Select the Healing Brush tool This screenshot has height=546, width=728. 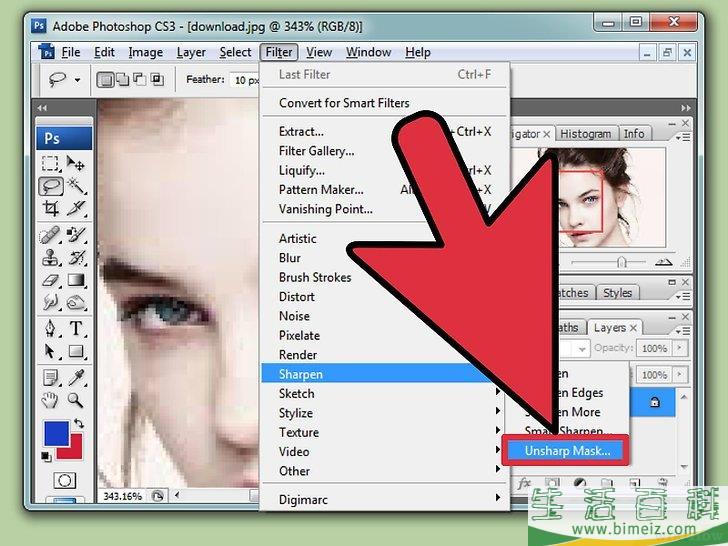50,235
